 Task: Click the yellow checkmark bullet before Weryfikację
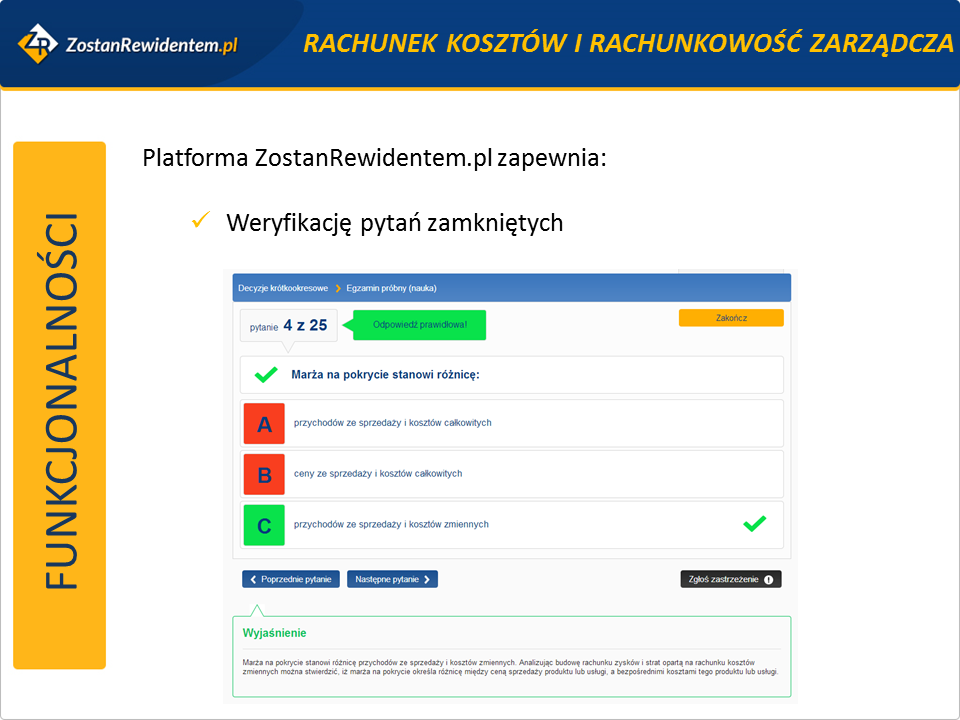199,220
